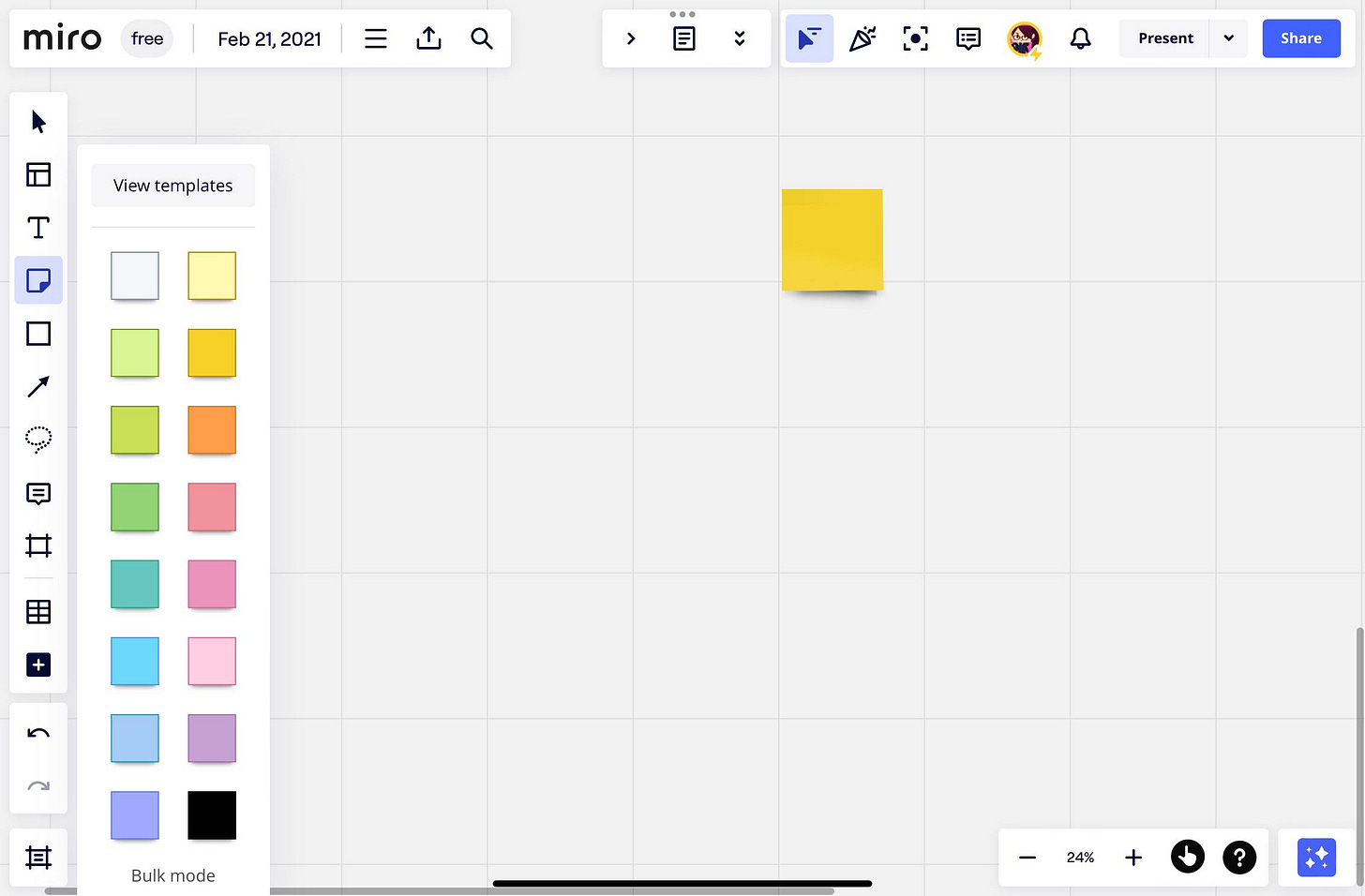
Task: Click the Present button
Action: pos(1165,38)
